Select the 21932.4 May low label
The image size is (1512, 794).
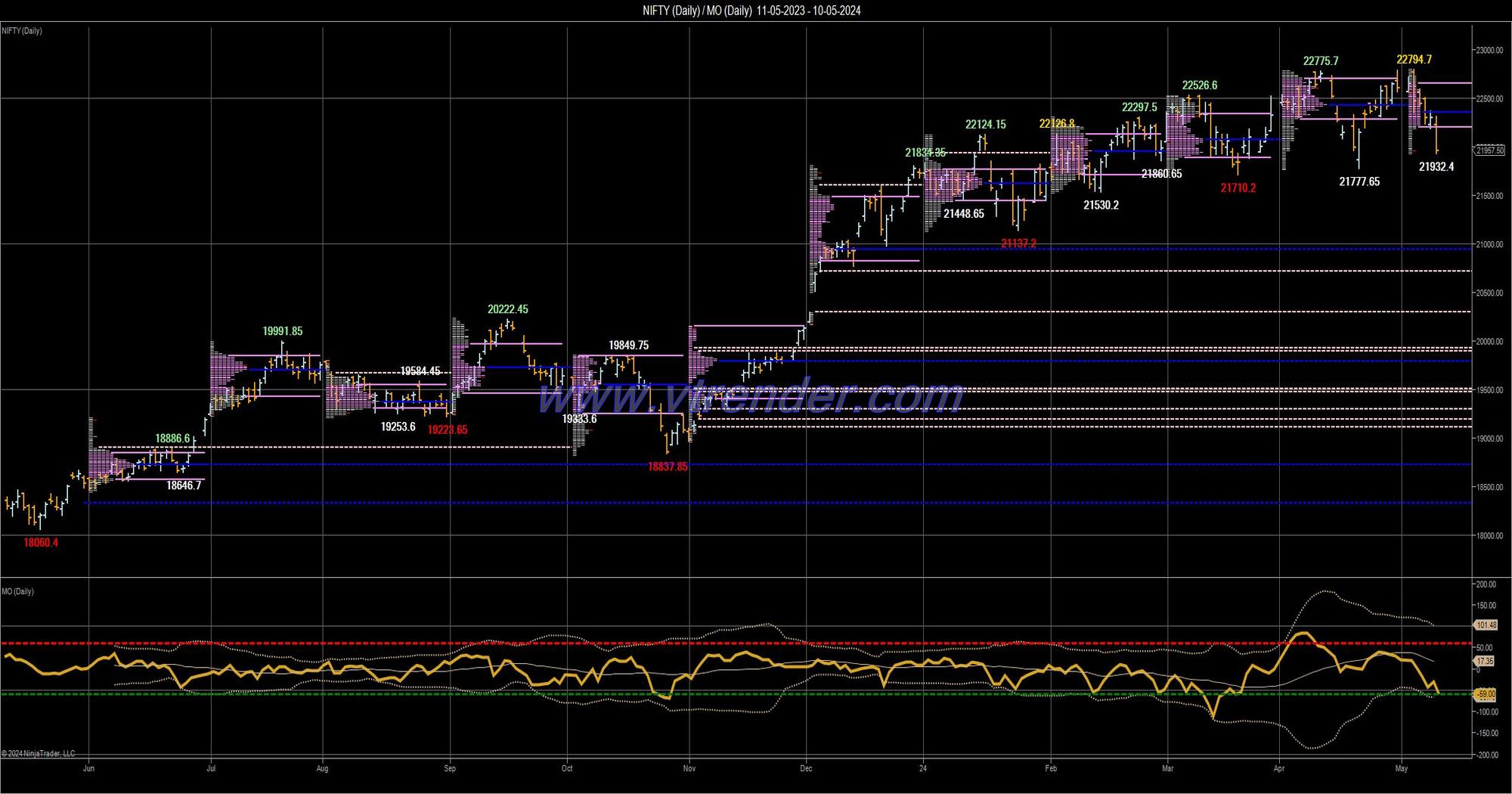[x=1436, y=166]
